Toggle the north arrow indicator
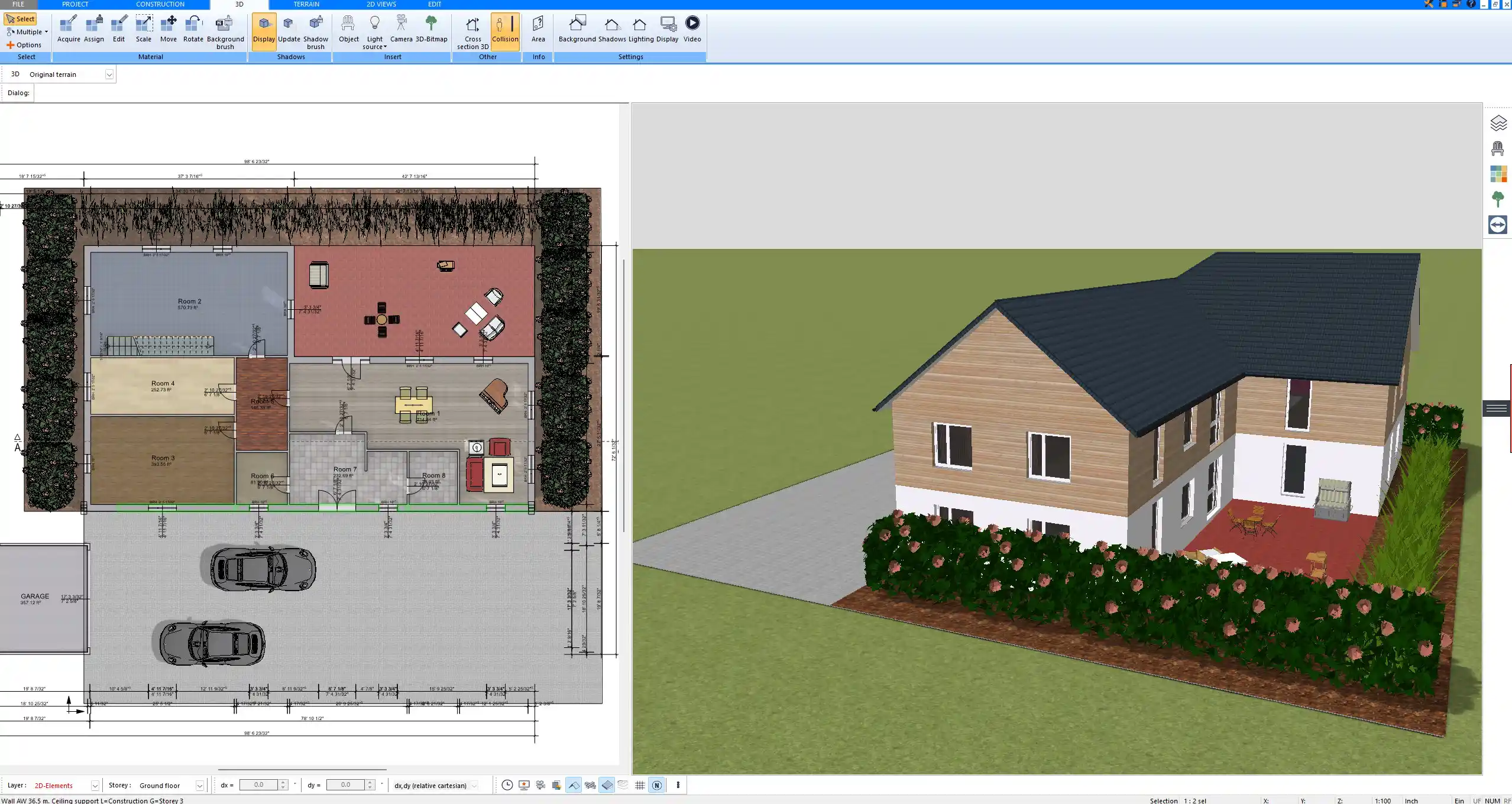Screen dimensions: 1512x804 [x=656, y=785]
